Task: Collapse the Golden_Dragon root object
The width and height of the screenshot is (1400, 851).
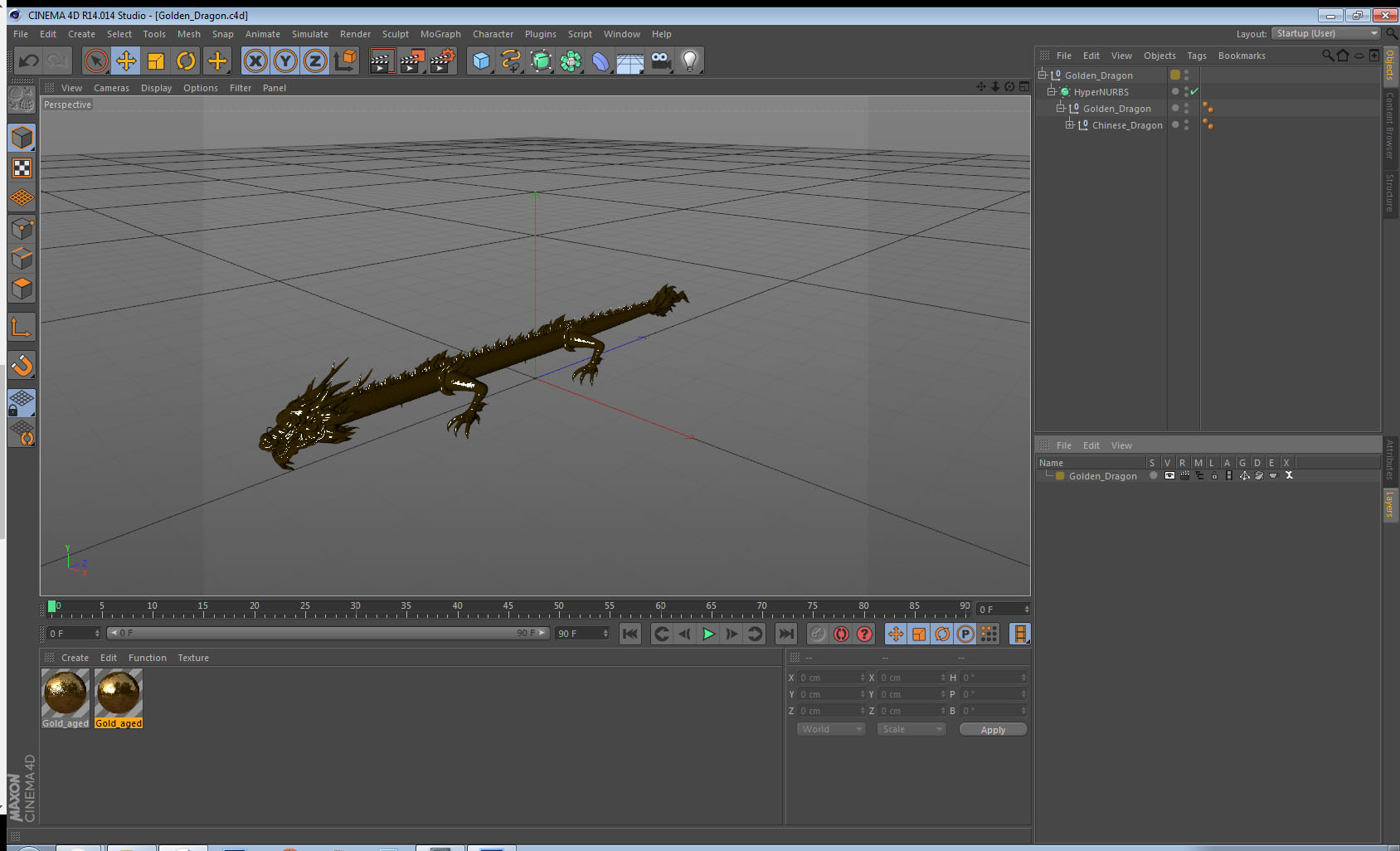Action: pos(1043,75)
